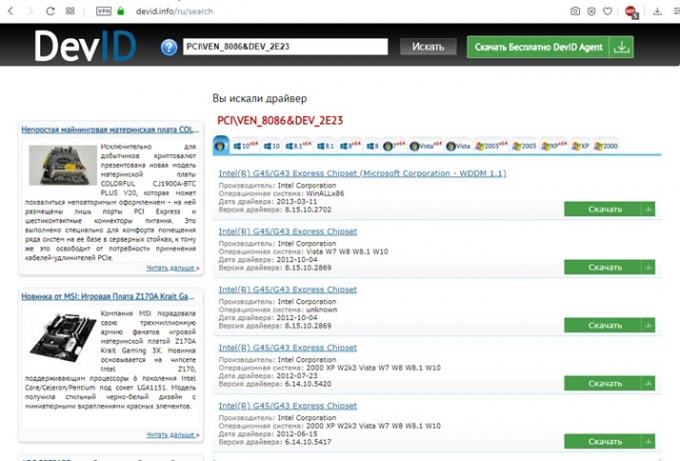Image resolution: width=680 pixels, height=461 pixels.
Task: Click the PCI\VEN_8086&DEV_2E23 search field
Action: click(x=285, y=47)
